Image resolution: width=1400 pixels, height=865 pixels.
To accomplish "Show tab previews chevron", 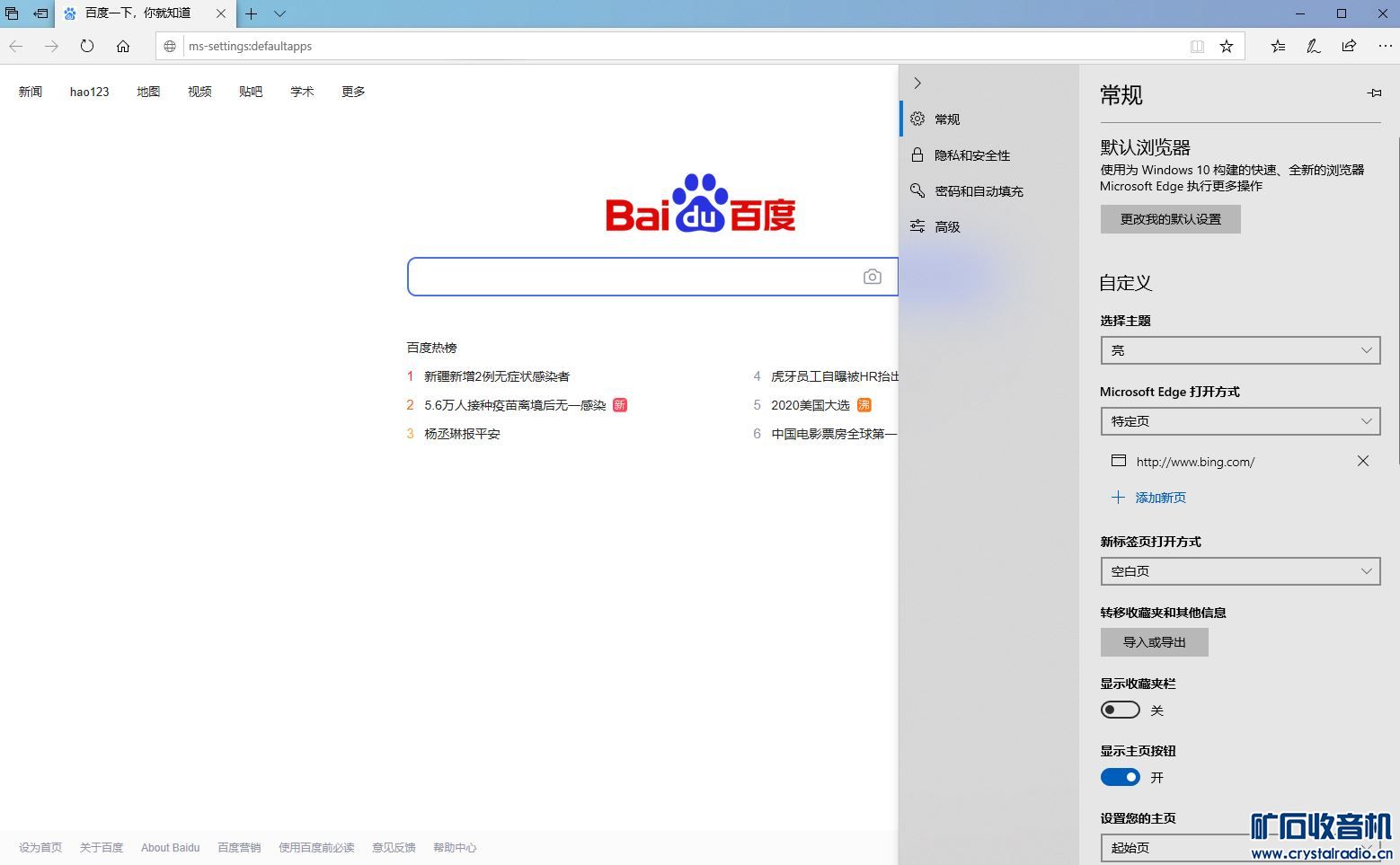I will click(x=279, y=13).
